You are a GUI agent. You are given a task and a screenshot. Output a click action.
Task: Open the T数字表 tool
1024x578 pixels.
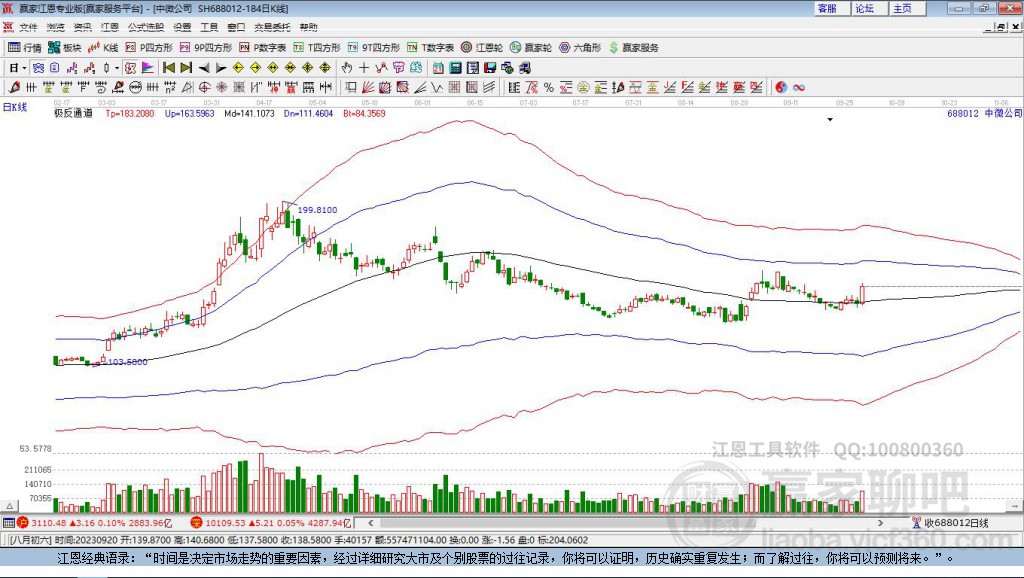pos(430,48)
